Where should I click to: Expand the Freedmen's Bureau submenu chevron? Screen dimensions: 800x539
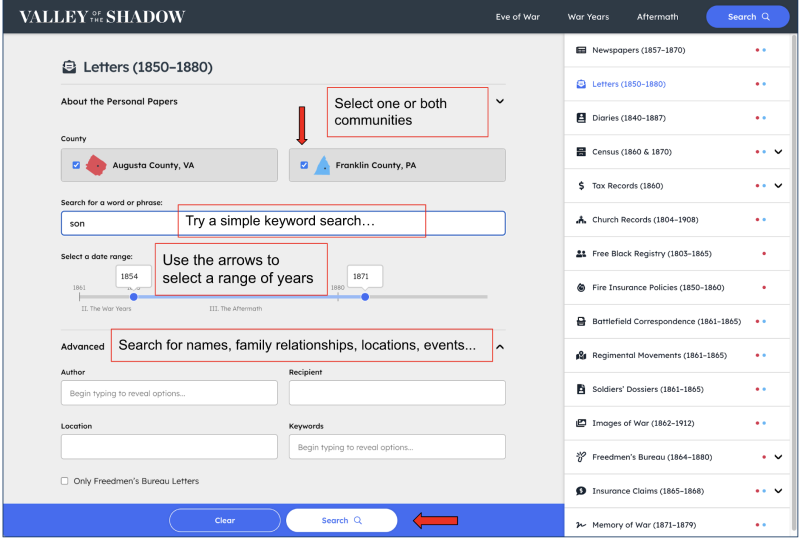pos(778,457)
